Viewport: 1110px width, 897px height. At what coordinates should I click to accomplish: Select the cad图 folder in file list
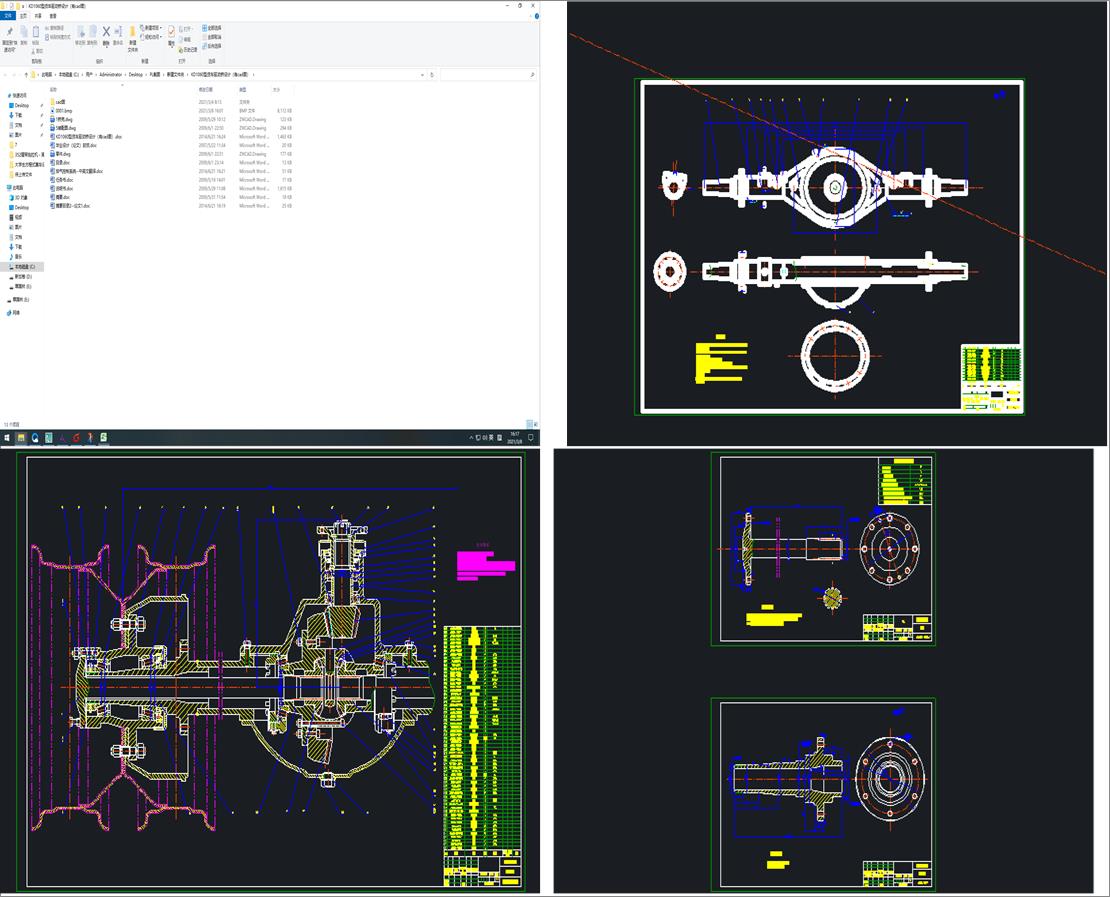click(x=60, y=102)
